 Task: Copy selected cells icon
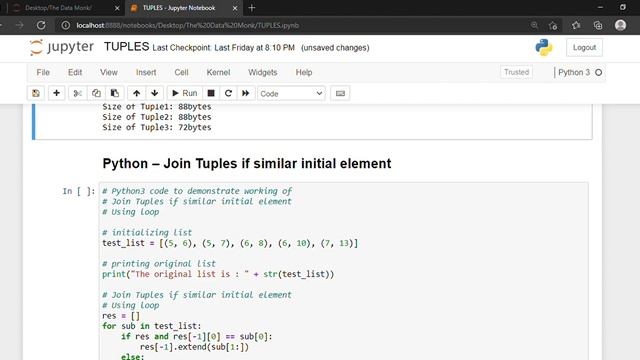pos(96,93)
